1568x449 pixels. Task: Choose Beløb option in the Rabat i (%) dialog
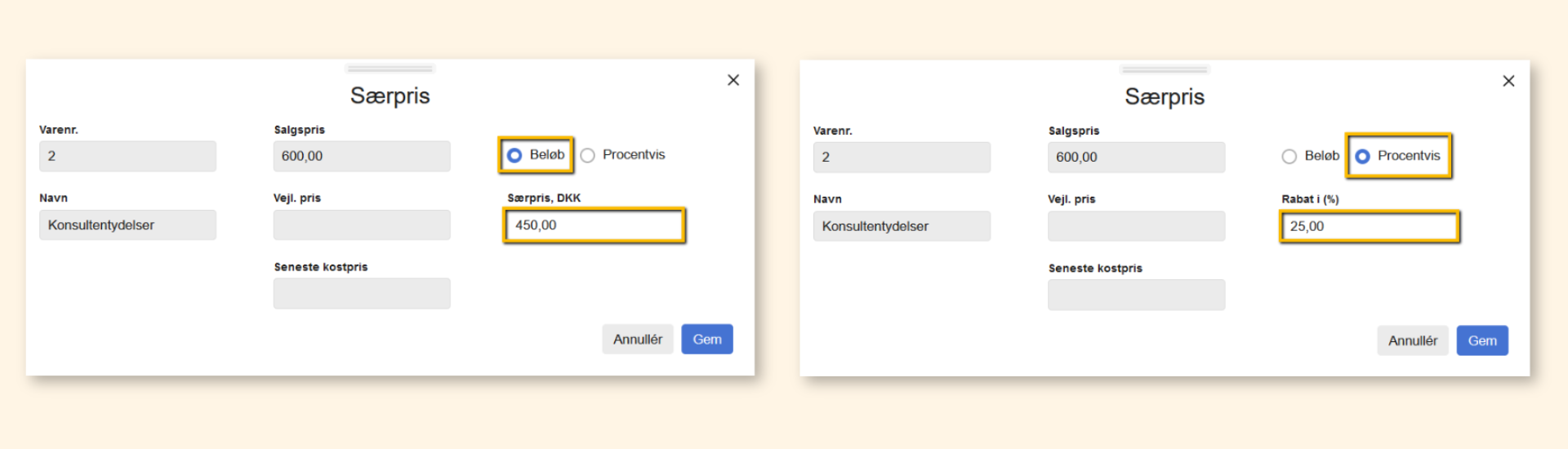point(1289,157)
